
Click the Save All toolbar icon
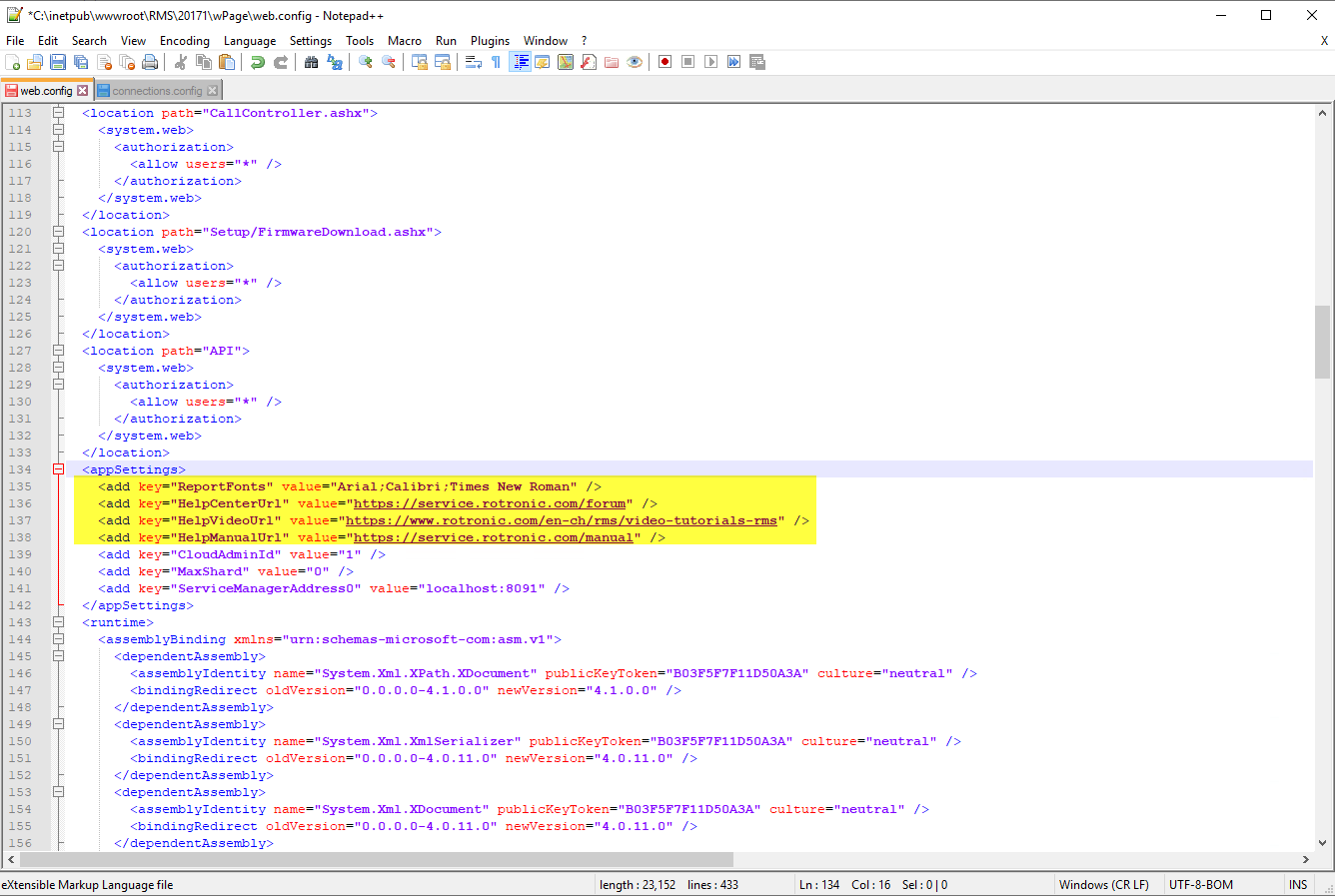pos(81,62)
